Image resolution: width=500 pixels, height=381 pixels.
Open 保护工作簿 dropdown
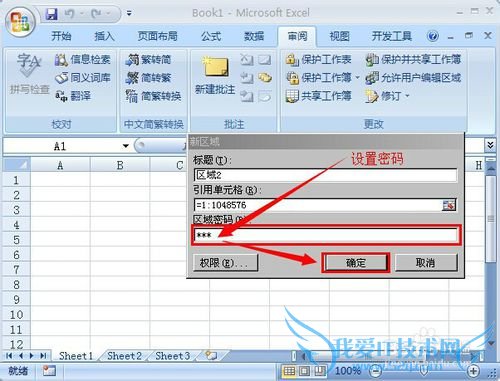tap(357, 78)
